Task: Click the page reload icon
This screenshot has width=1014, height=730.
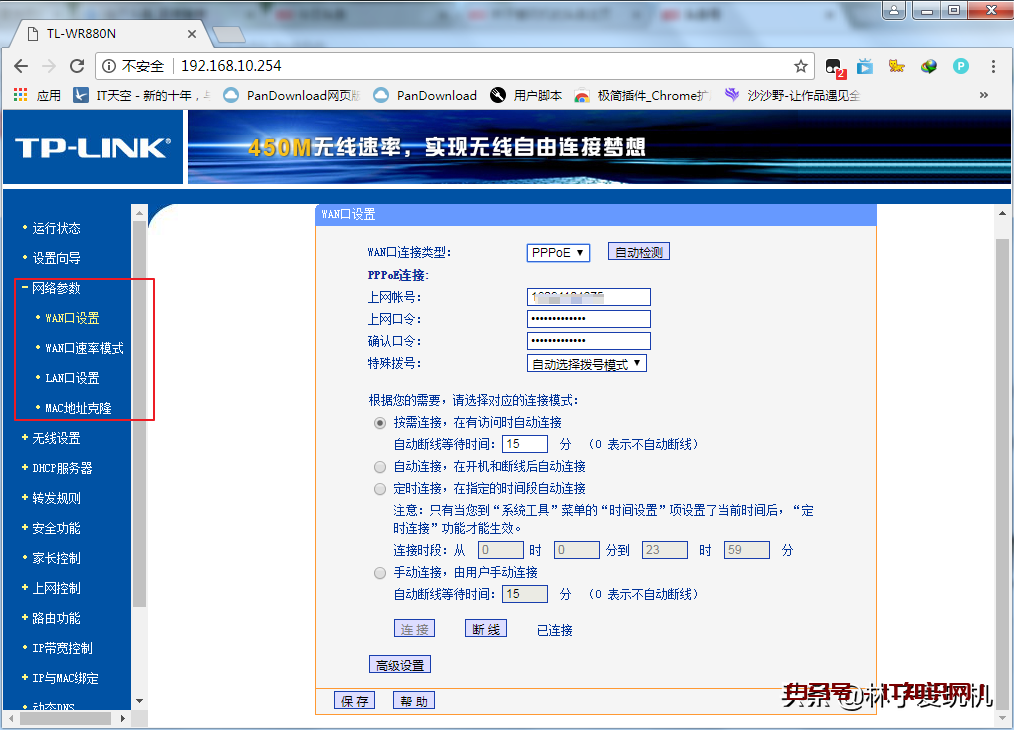Action: 77,65
